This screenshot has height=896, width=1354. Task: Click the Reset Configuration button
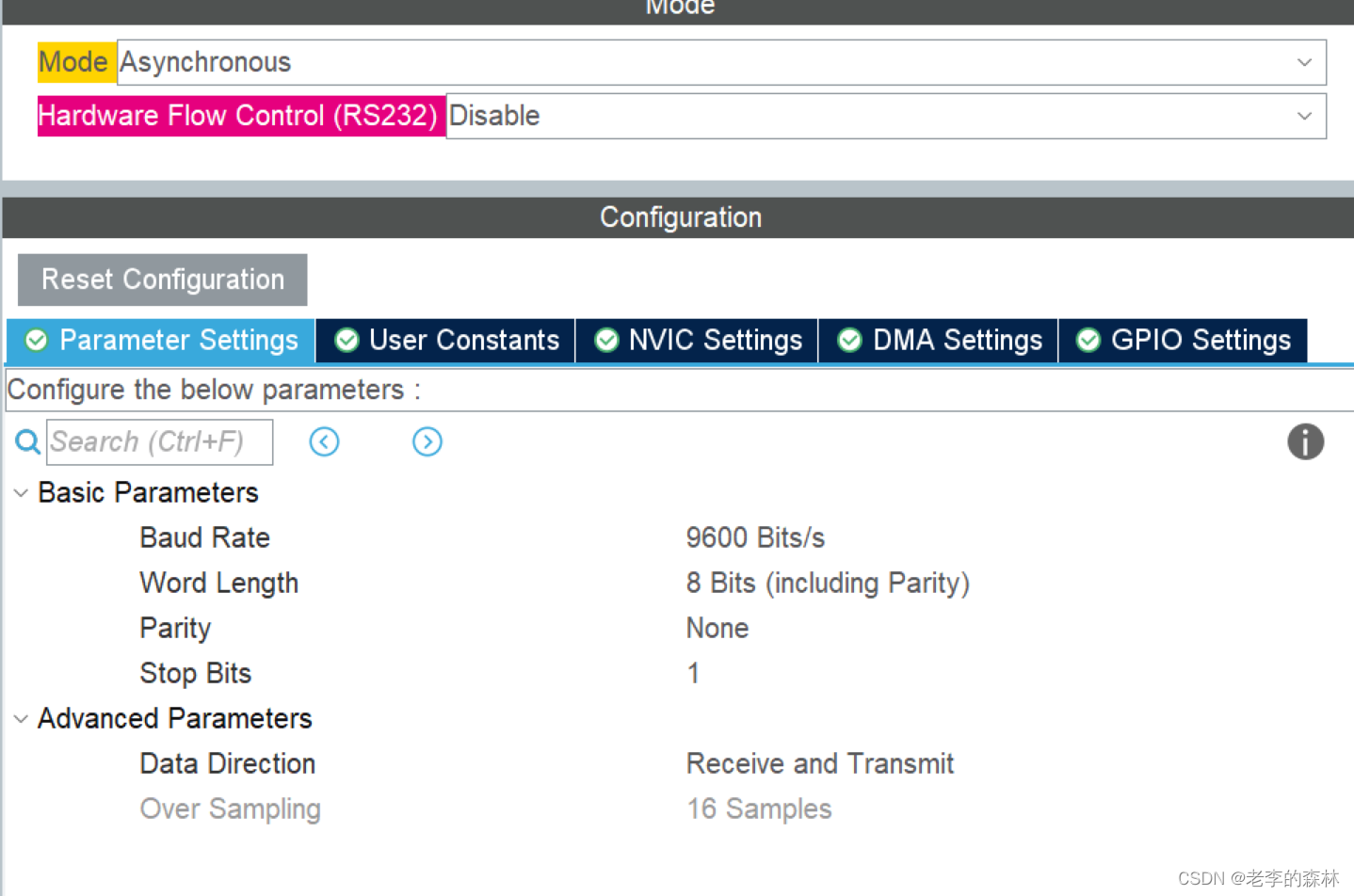pos(162,280)
